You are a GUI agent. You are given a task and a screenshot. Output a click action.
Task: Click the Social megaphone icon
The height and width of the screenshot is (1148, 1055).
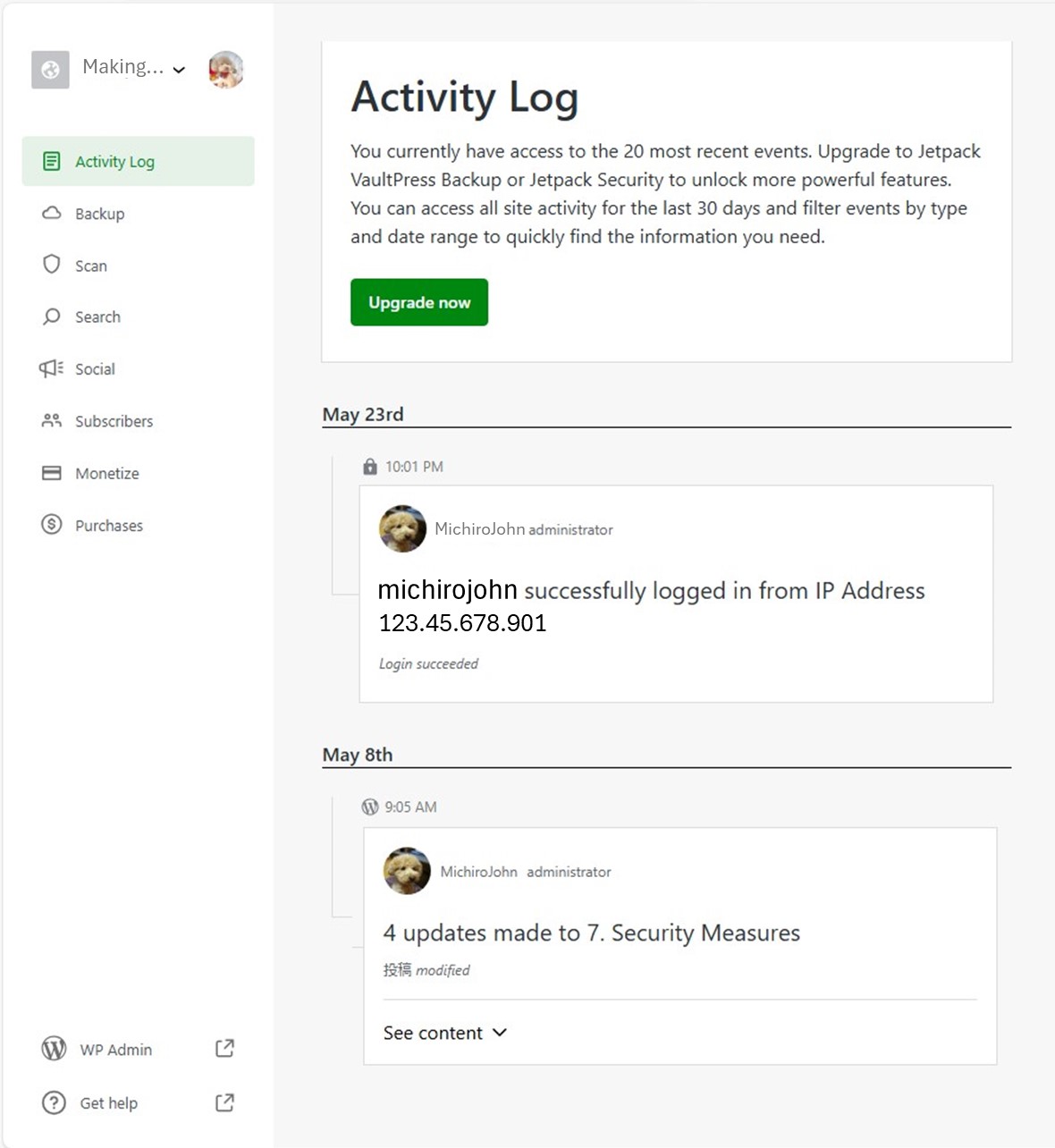[x=52, y=368]
